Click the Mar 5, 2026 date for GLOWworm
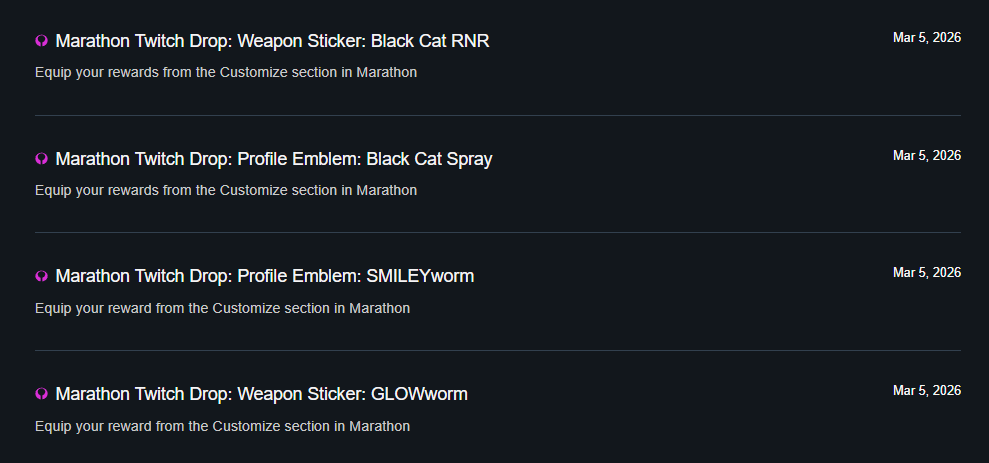 pyautogui.click(x=926, y=390)
